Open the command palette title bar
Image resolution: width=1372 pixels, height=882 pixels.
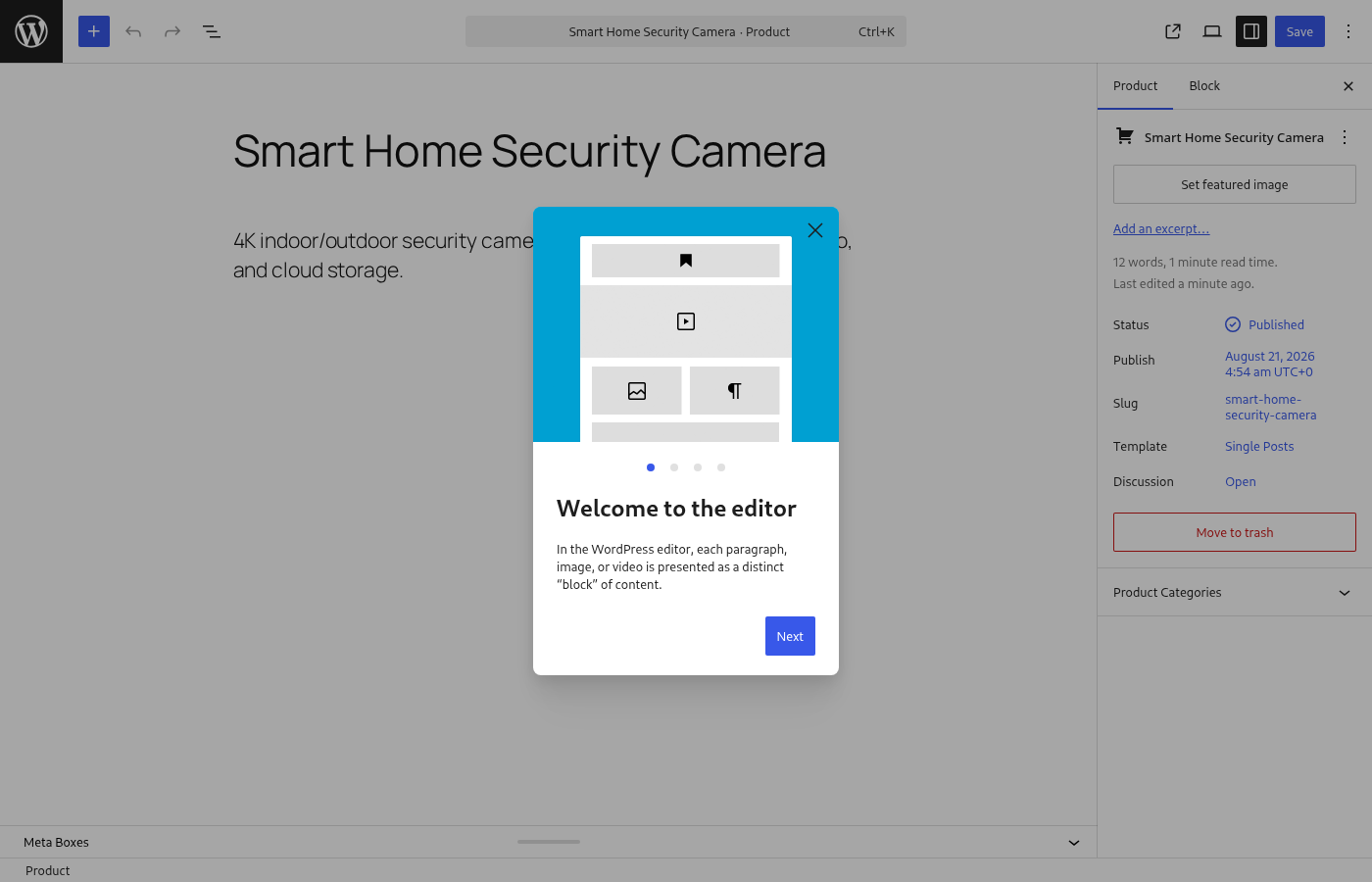(686, 31)
